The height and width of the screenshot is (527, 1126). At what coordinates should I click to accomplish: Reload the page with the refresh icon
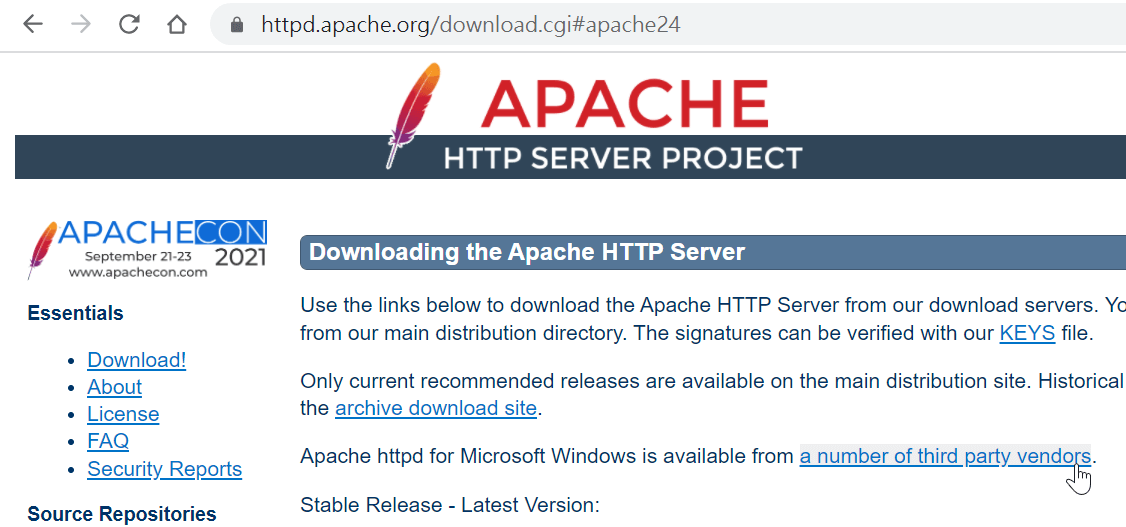(129, 24)
